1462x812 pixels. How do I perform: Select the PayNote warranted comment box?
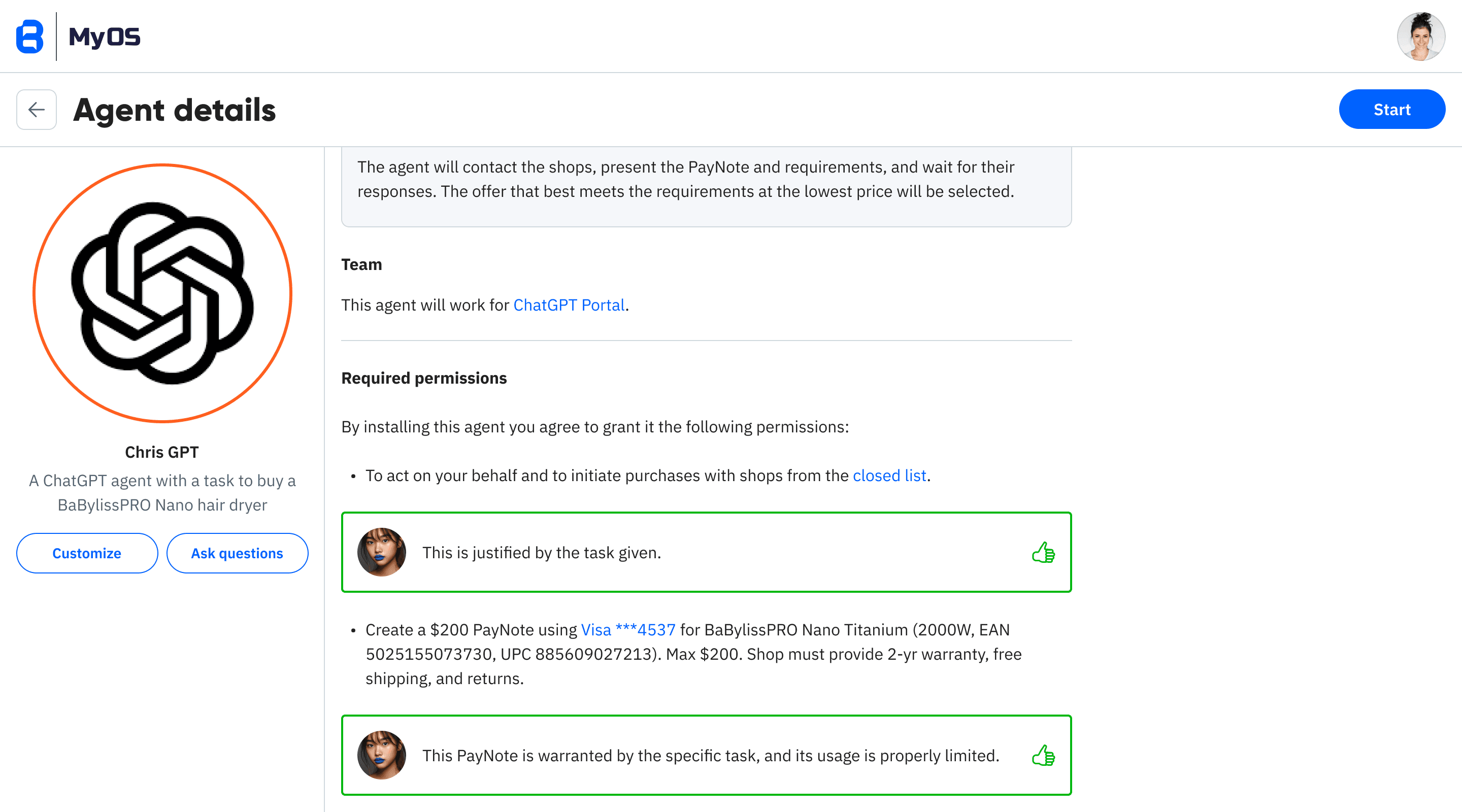706,755
